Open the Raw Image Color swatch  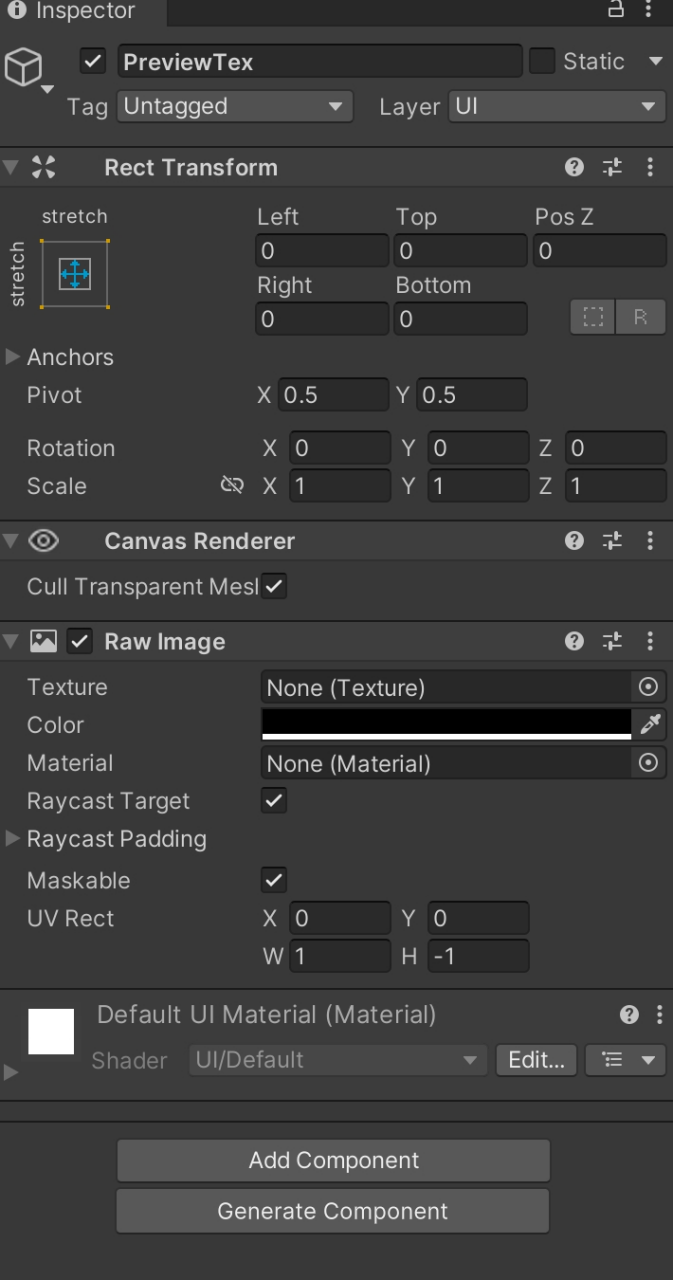[x=446, y=725]
